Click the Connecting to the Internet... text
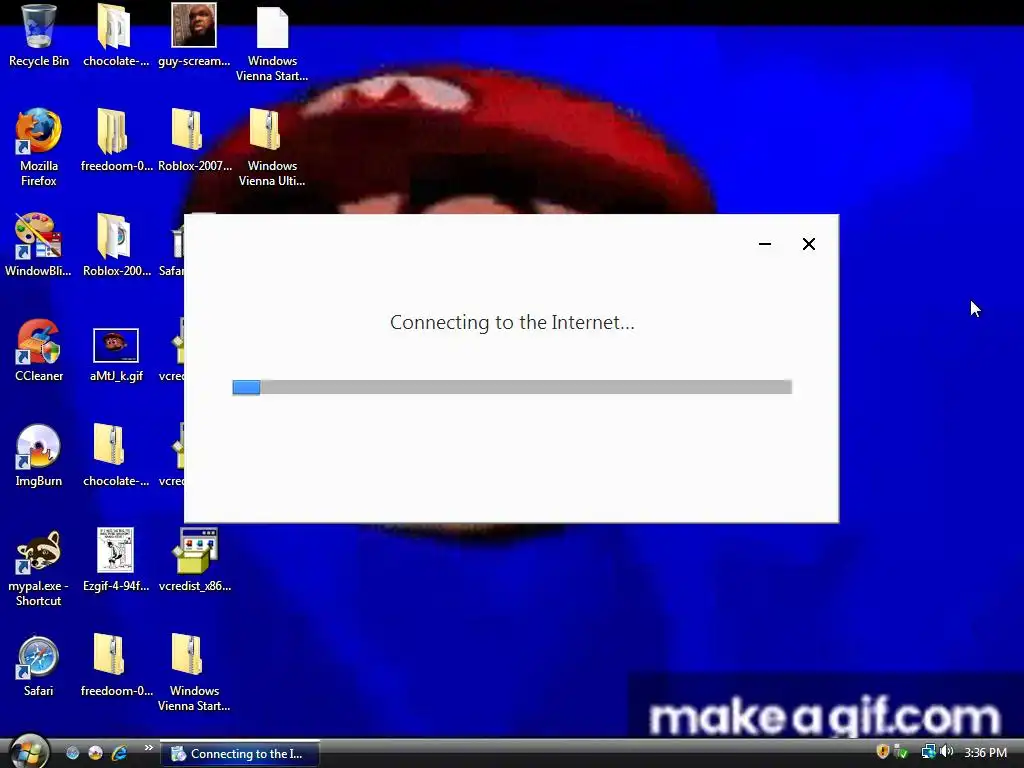The height and width of the screenshot is (768, 1024). click(x=512, y=323)
